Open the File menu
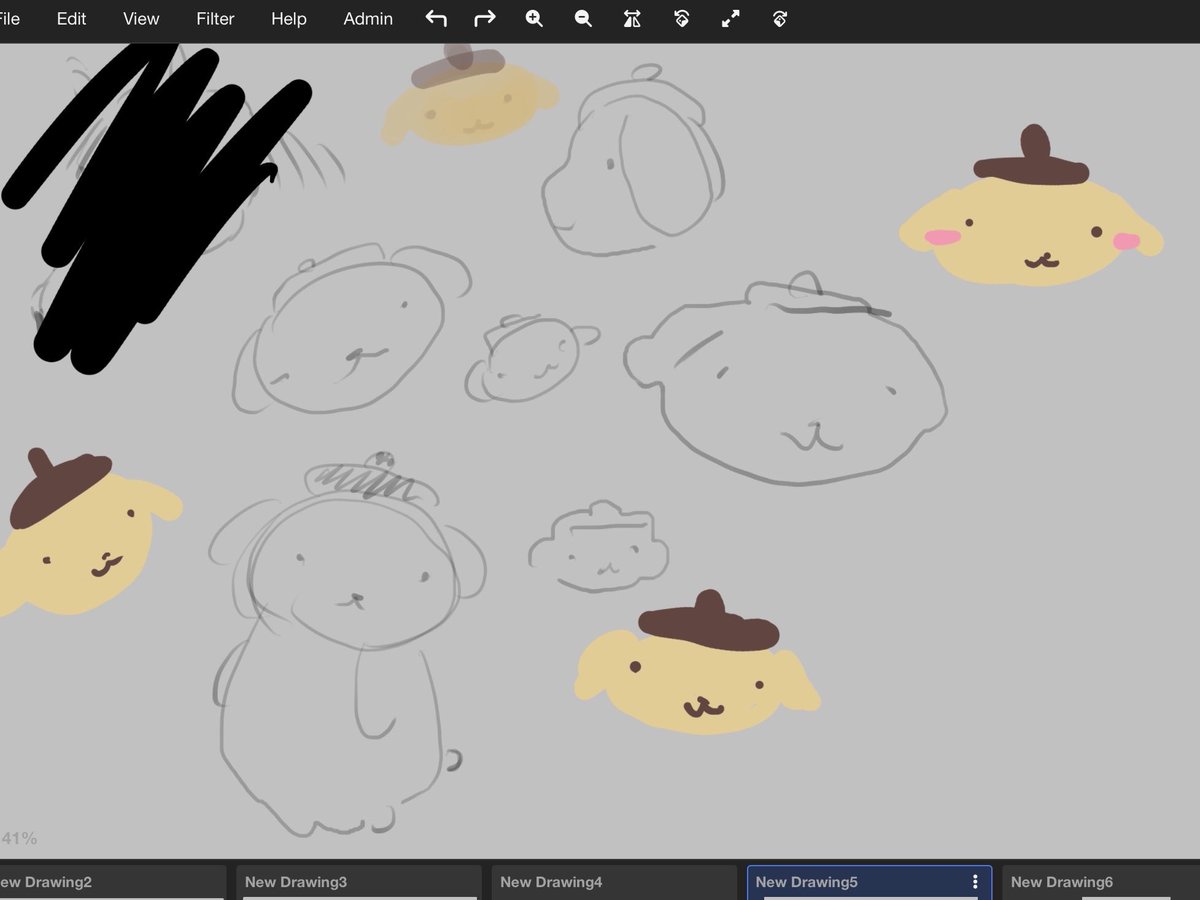1200x900 pixels. pyautogui.click(x=9, y=19)
